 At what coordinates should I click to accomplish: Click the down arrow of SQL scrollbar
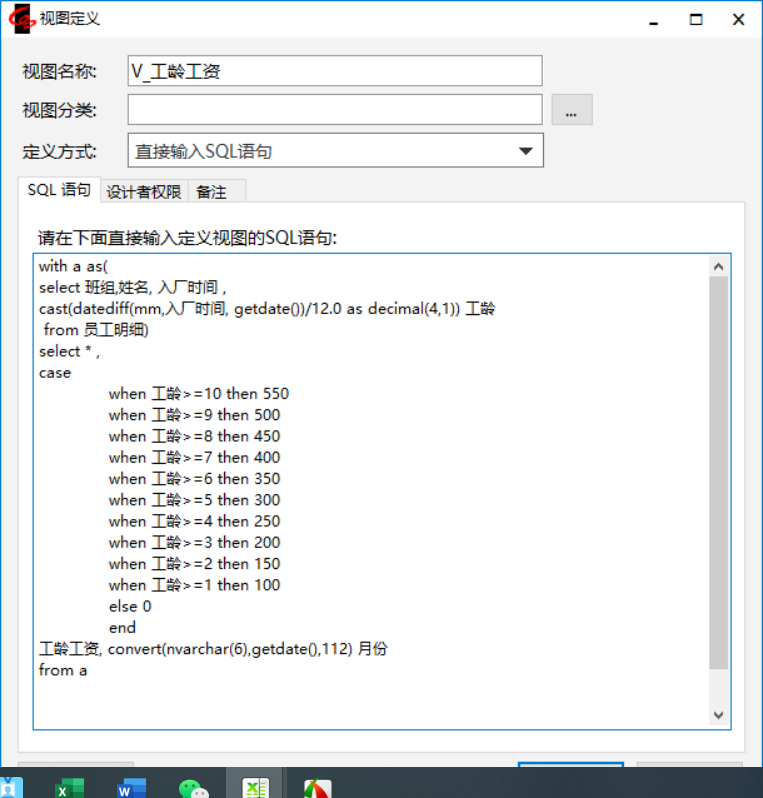click(718, 715)
